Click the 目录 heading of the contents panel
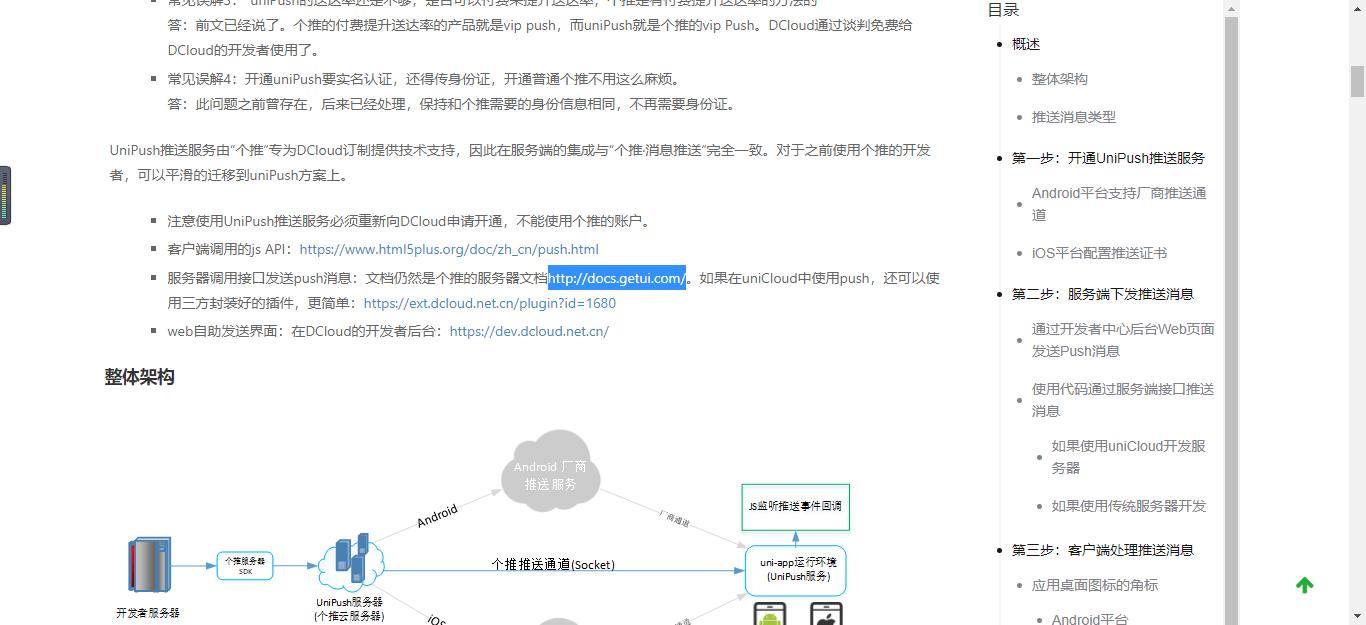 [1003, 10]
